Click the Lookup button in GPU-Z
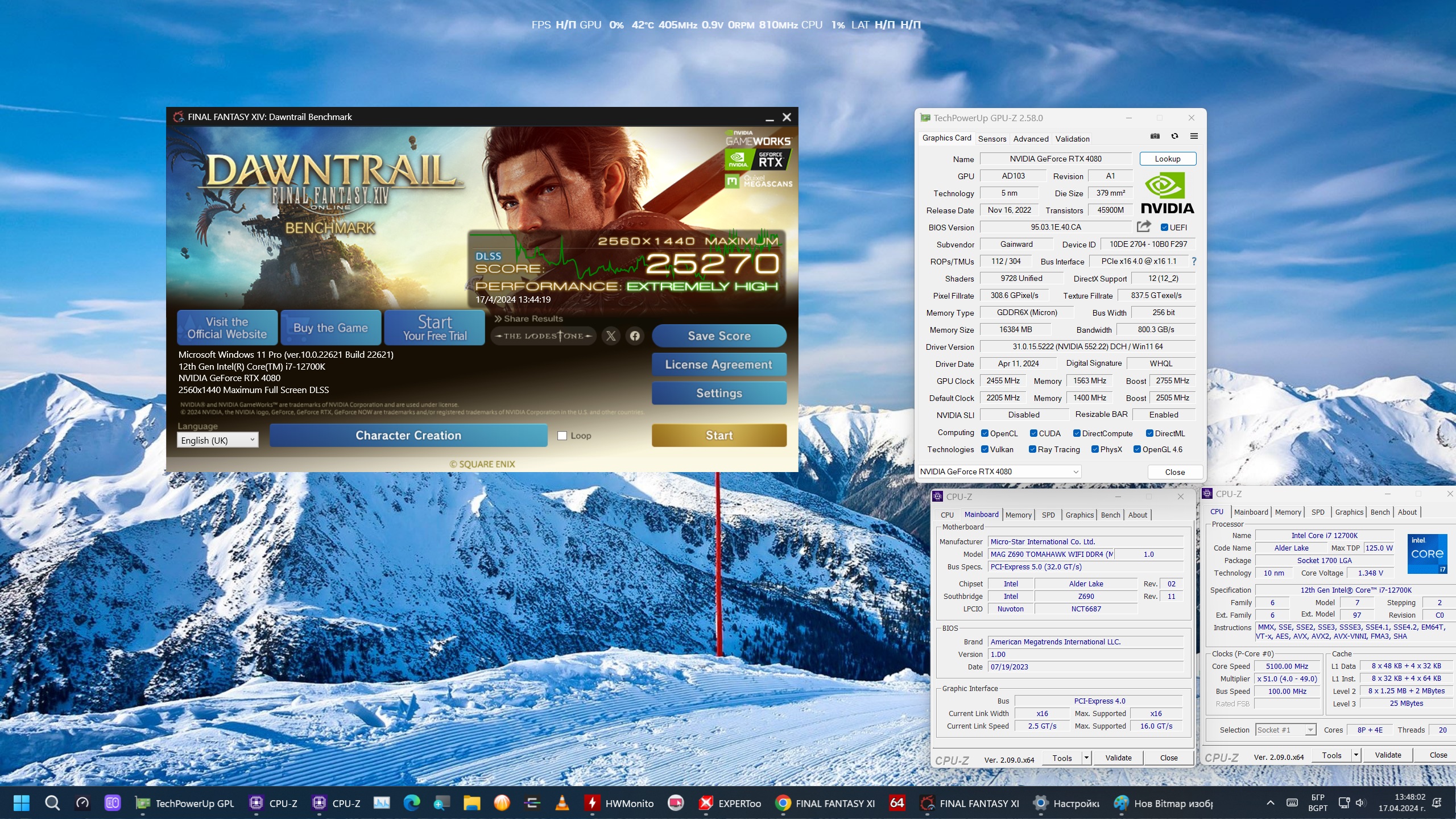 [x=1167, y=159]
